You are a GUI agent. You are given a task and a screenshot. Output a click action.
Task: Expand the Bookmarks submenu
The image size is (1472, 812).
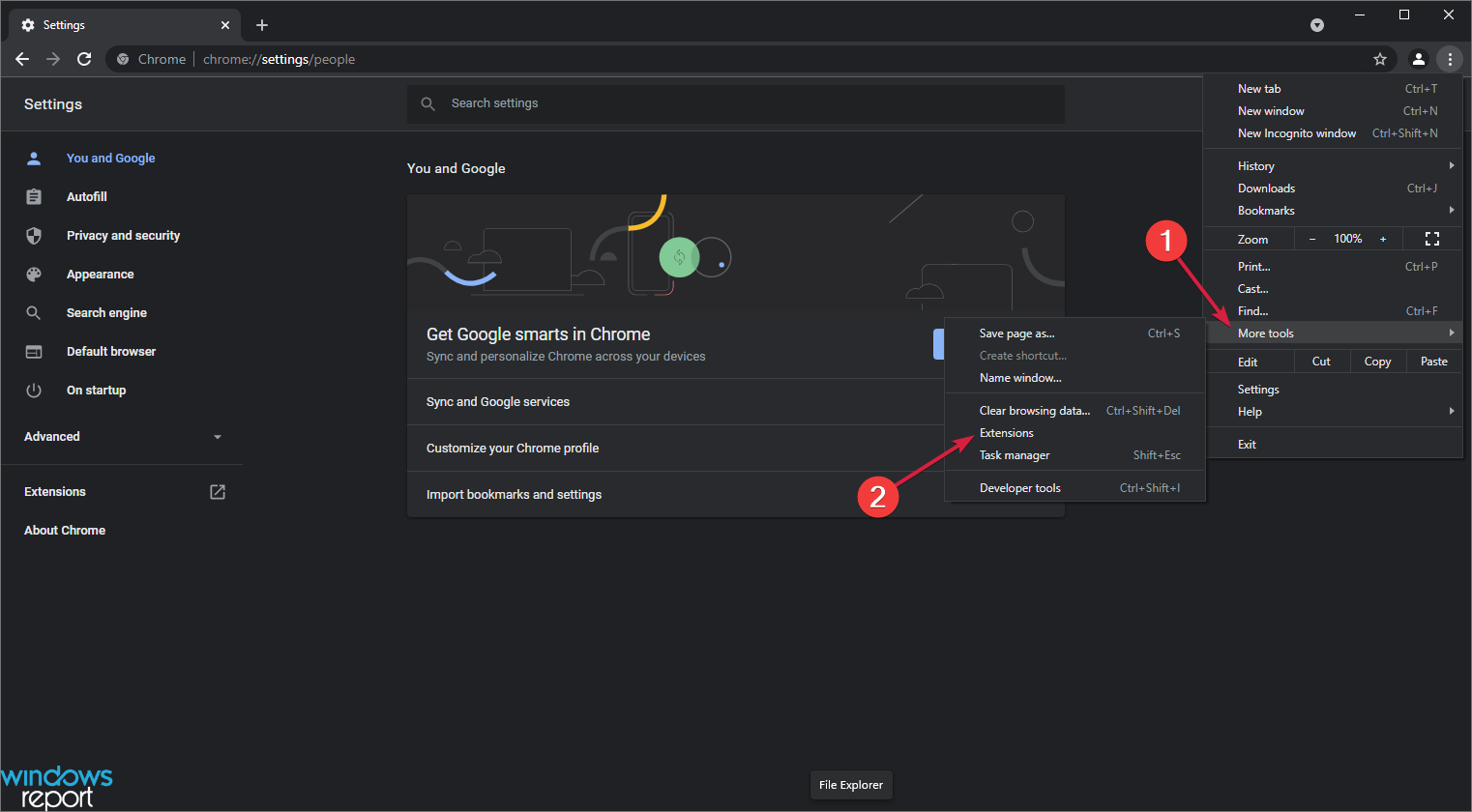pos(1335,211)
